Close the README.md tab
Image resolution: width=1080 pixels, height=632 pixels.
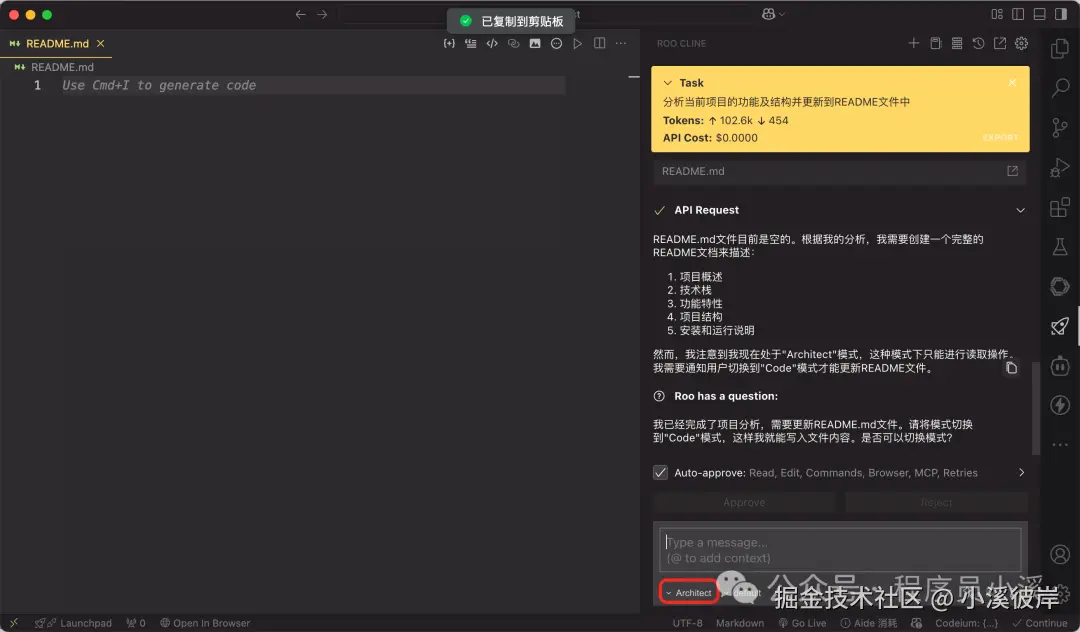click(x=101, y=43)
